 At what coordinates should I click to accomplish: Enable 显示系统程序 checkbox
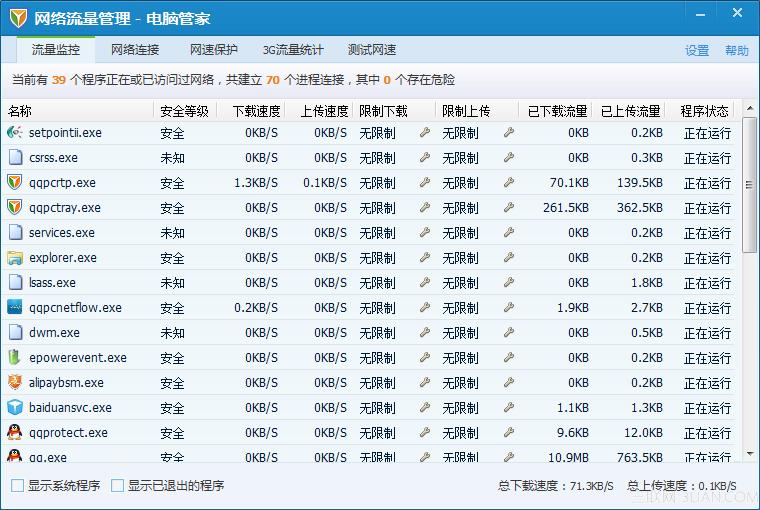tap(17, 485)
